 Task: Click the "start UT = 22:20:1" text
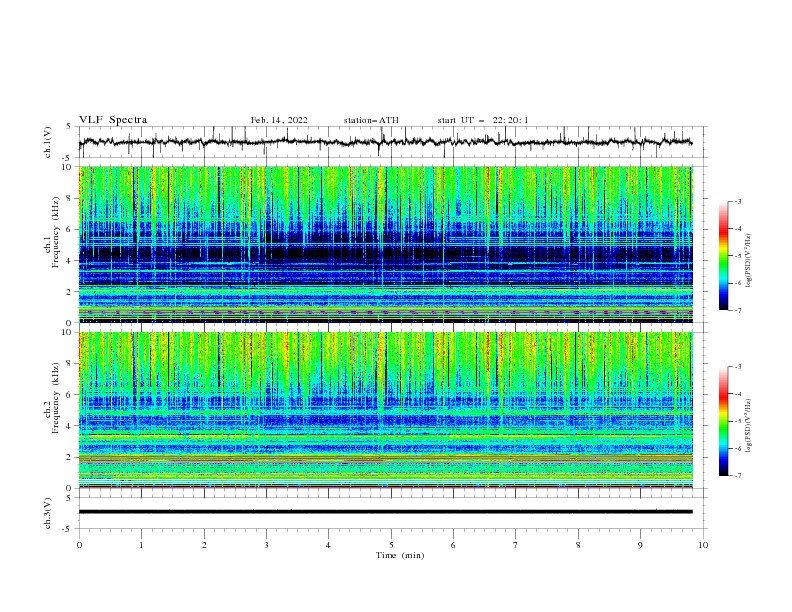pyautogui.click(x=483, y=120)
